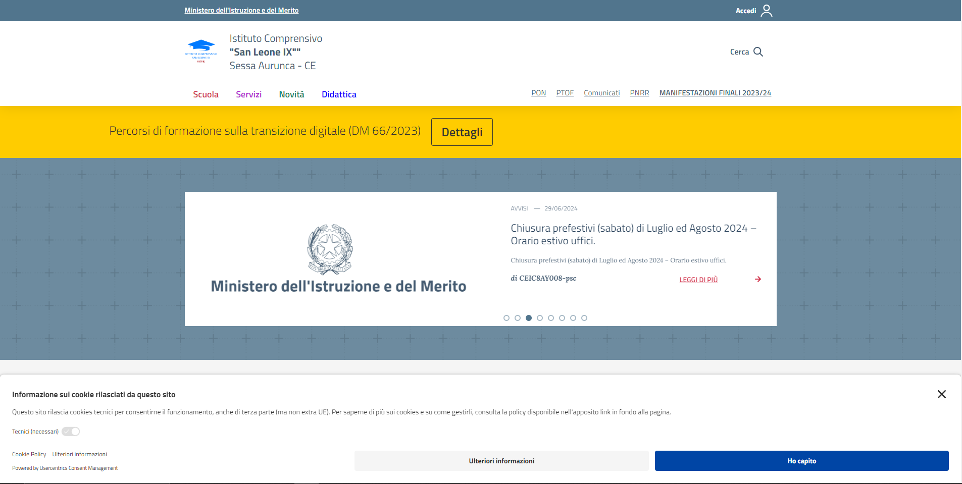The width and height of the screenshot is (962, 484).
Task: Click the Accedi login text
Action: coord(745,11)
